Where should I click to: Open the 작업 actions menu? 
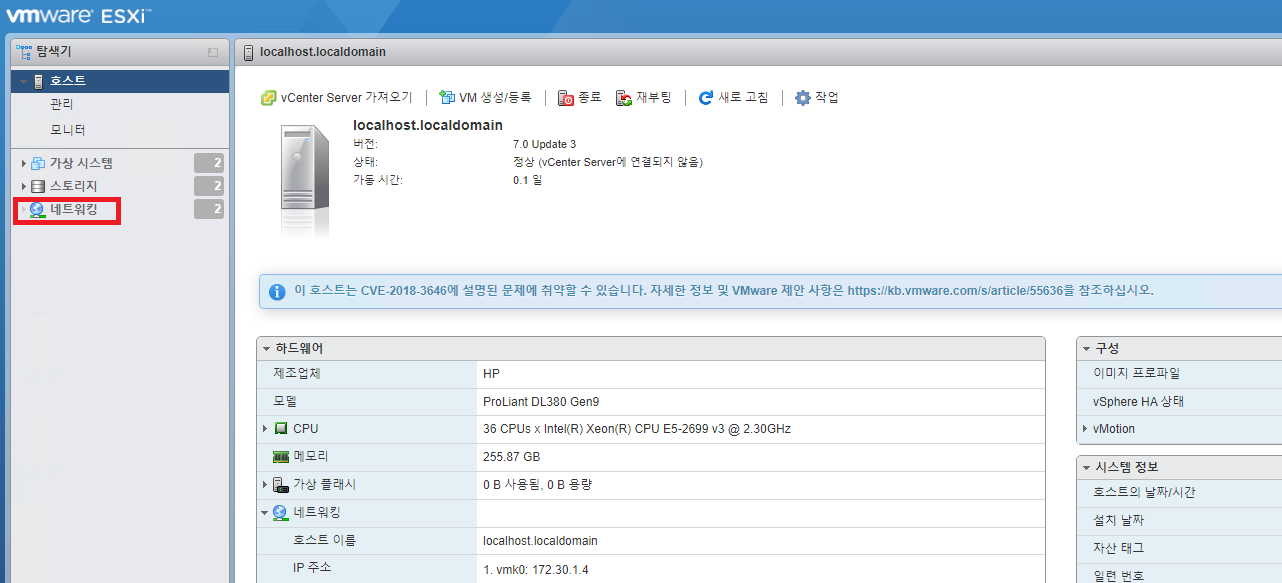point(816,98)
